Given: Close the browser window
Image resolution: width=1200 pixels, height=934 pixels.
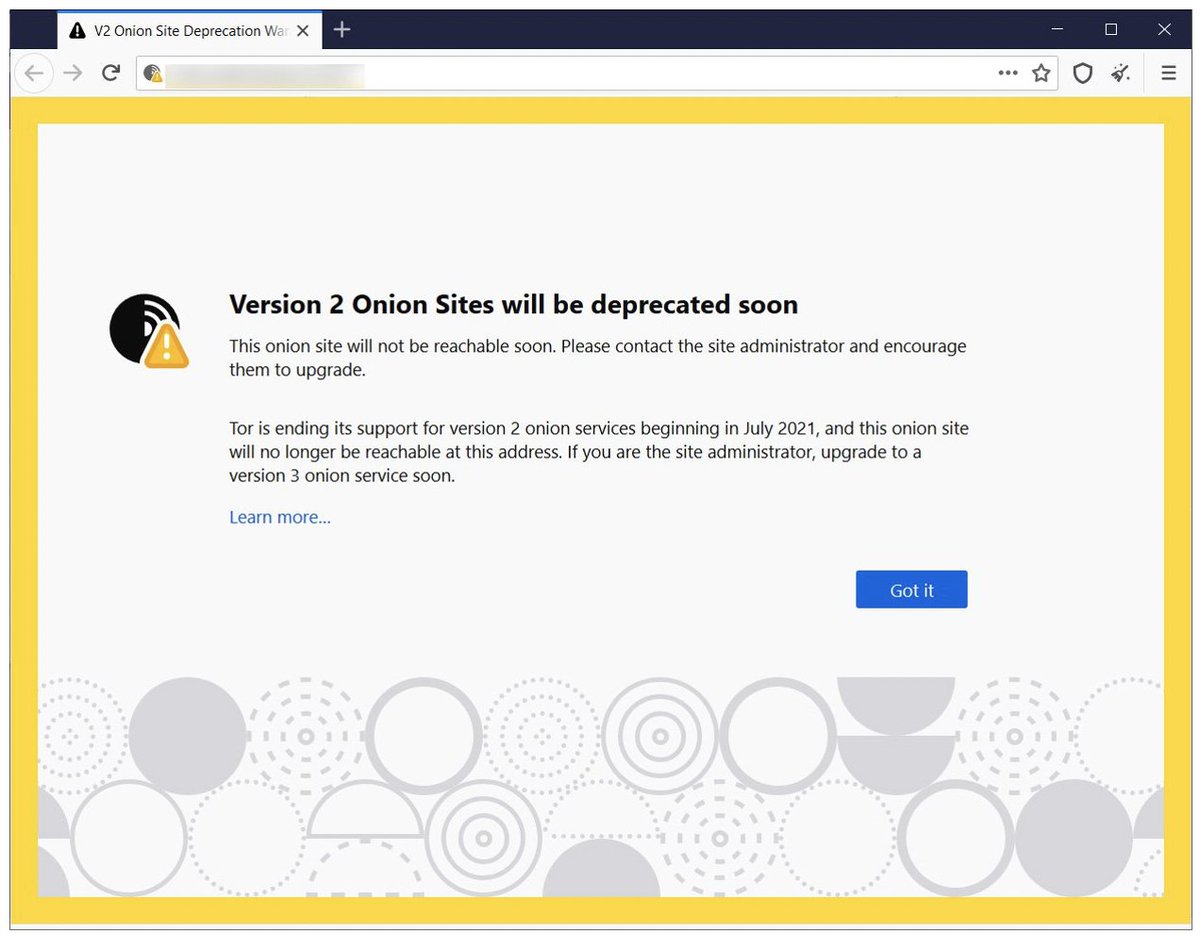Looking at the screenshot, I should point(1164,30).
